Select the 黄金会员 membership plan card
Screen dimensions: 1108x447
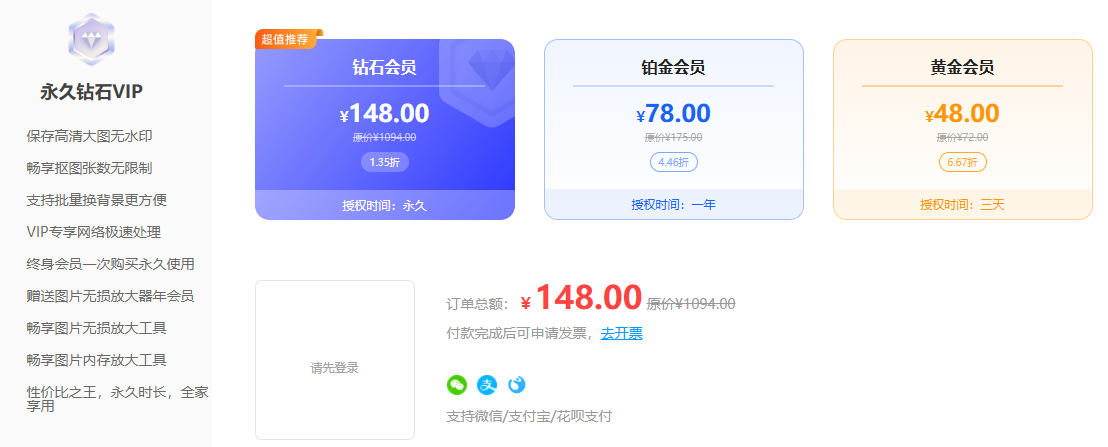coord(962,129)
